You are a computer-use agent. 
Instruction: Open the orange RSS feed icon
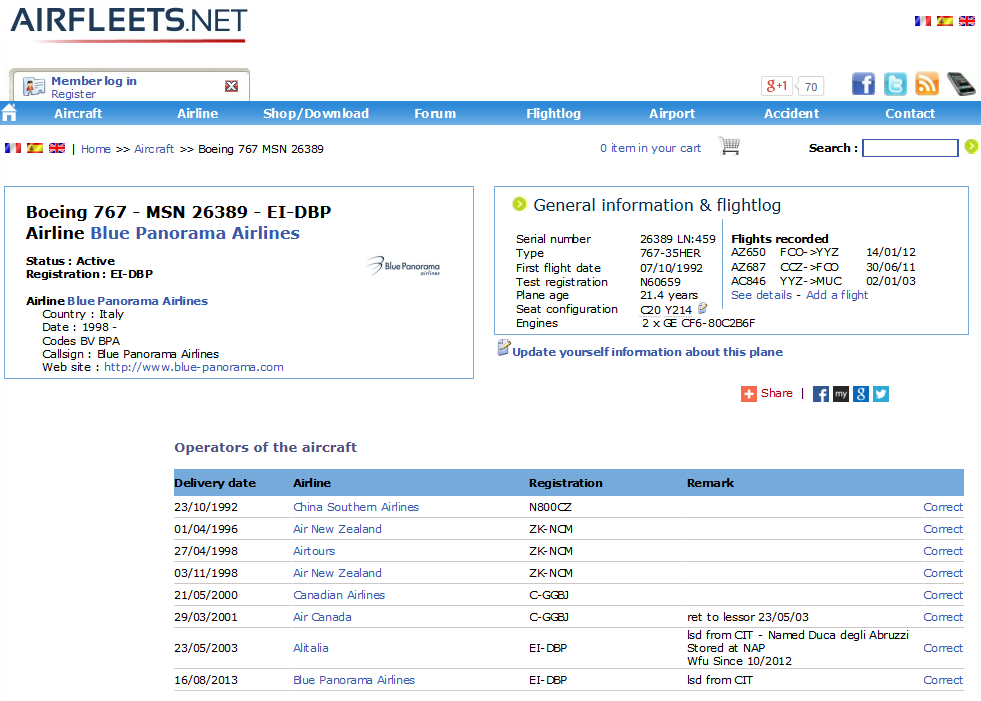pyautogui.click(x=927, y=84)
